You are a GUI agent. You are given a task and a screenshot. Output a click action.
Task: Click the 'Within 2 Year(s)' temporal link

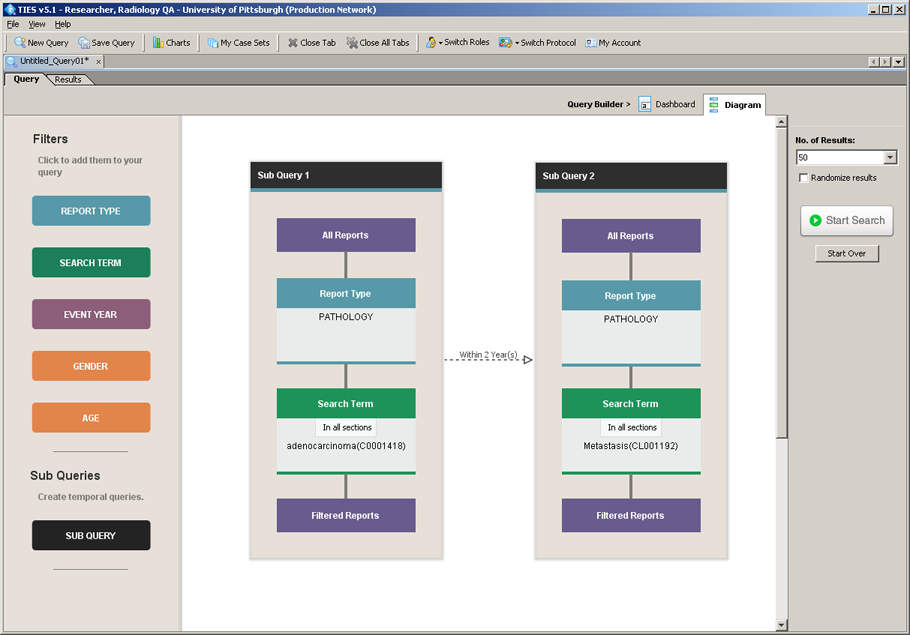pos(488,355)
